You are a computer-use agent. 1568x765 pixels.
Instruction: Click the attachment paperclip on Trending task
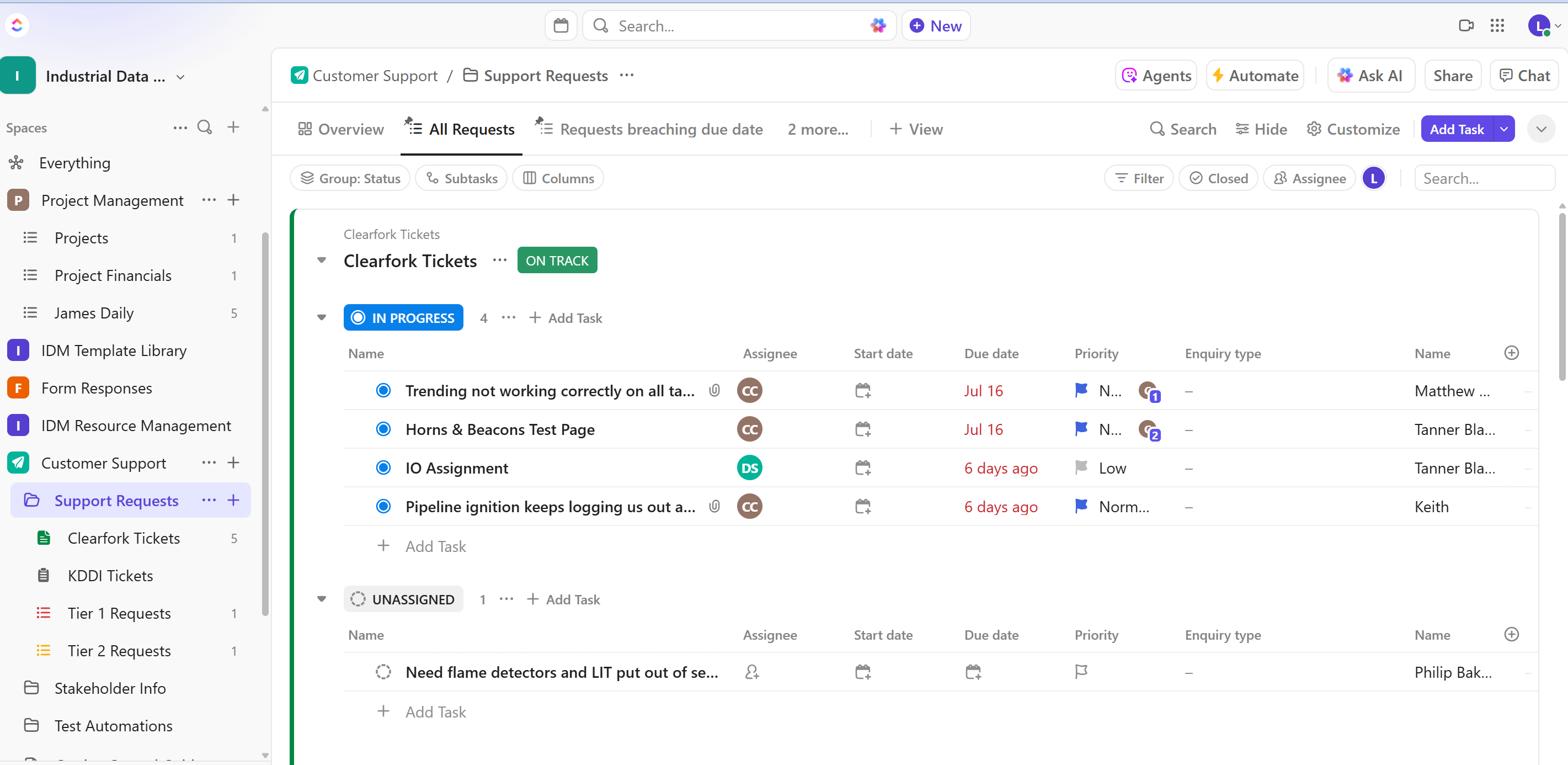click(x=714, y=390)
